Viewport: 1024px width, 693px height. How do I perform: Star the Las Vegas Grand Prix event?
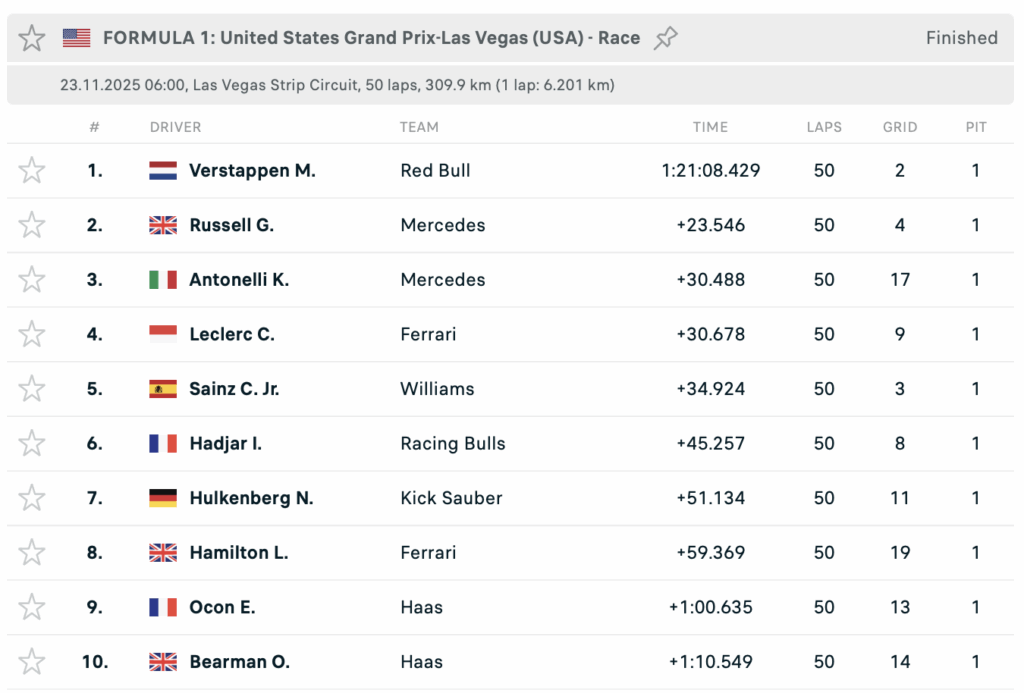tap(32, 38)
